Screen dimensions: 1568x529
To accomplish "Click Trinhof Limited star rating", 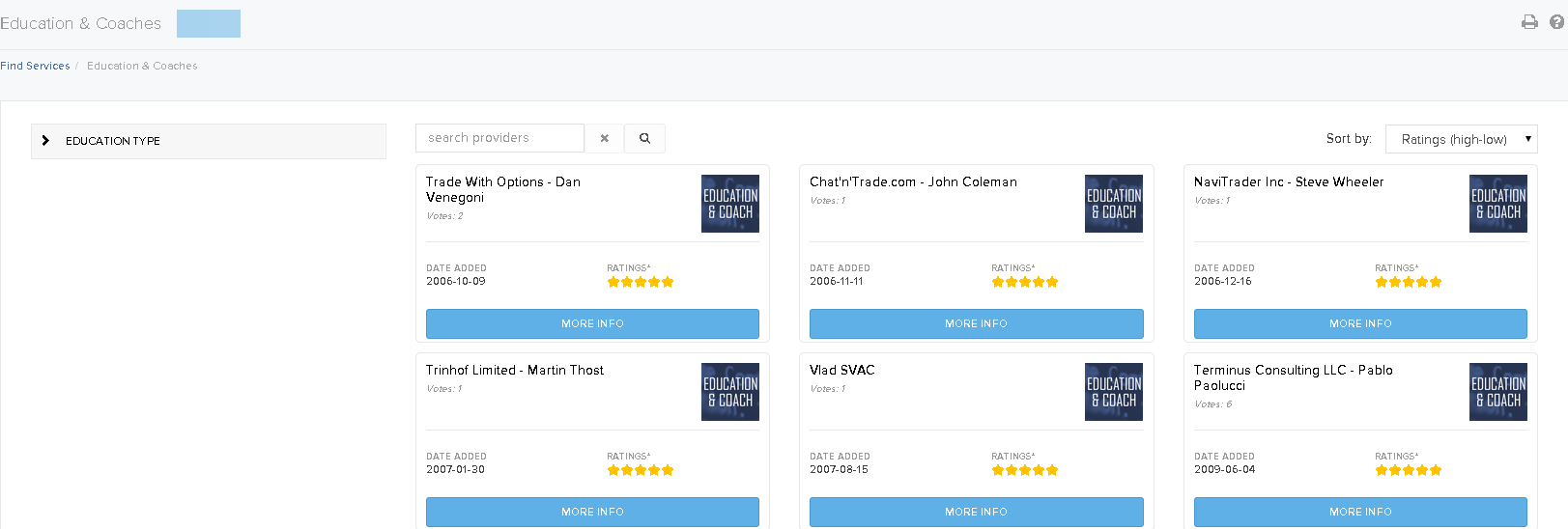I will coord(640,470).
